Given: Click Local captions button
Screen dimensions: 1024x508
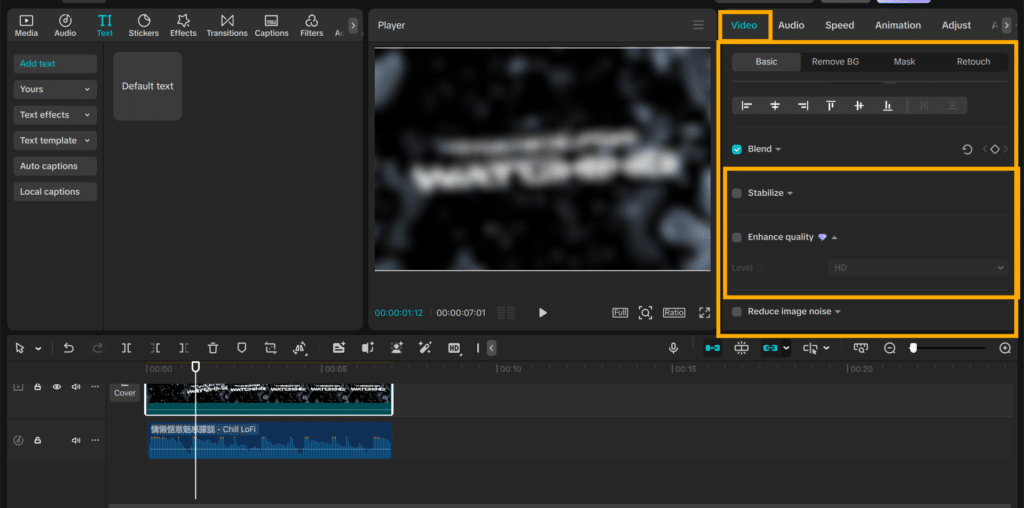Looking at the screenshot, I should tap(55, 192).
